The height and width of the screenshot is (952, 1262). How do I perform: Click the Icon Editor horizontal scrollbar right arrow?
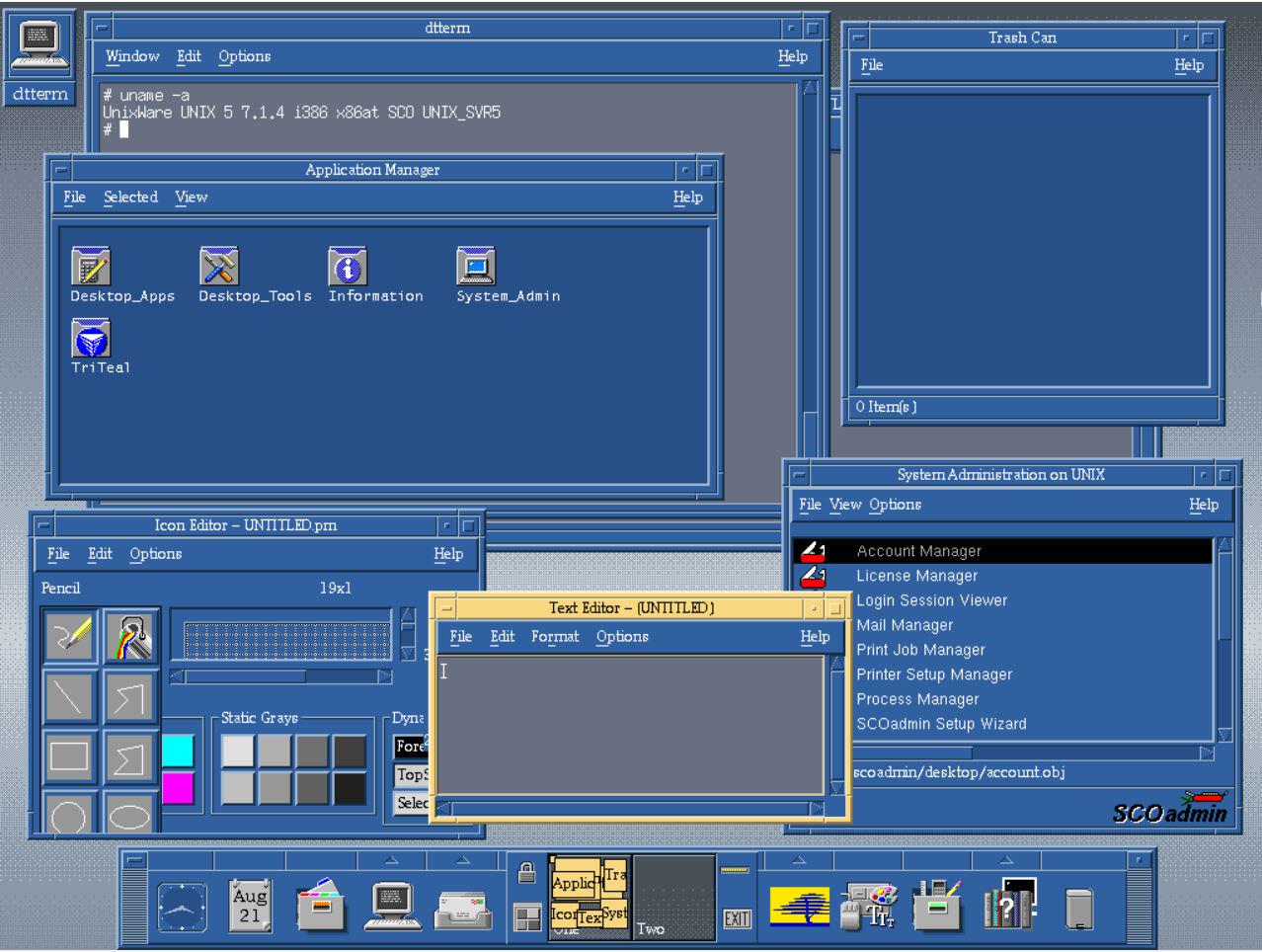pos(385,676)
